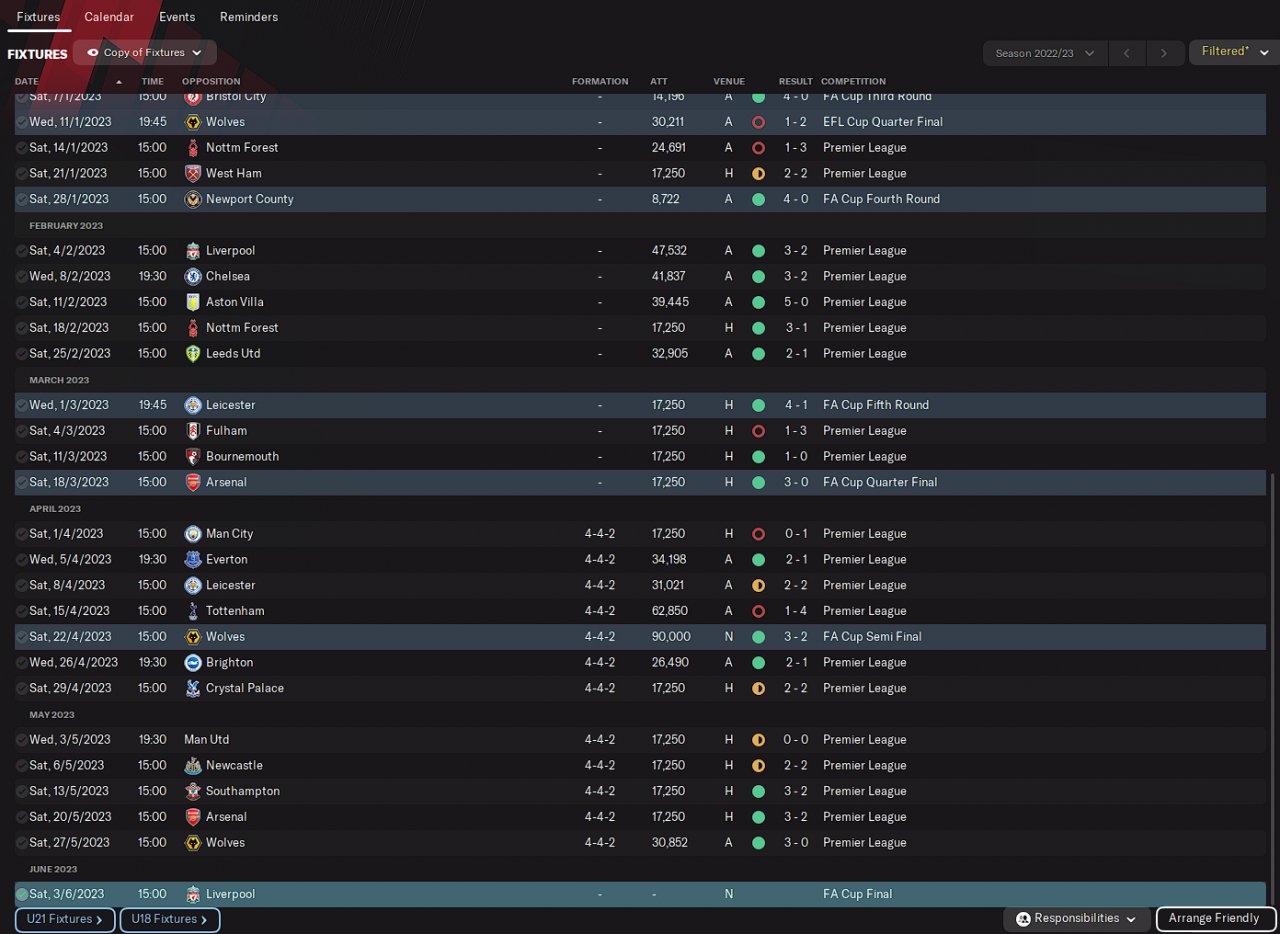Click the Aston Villa club badge
This screenshot has height=934, width=1280.
[193, 302]
